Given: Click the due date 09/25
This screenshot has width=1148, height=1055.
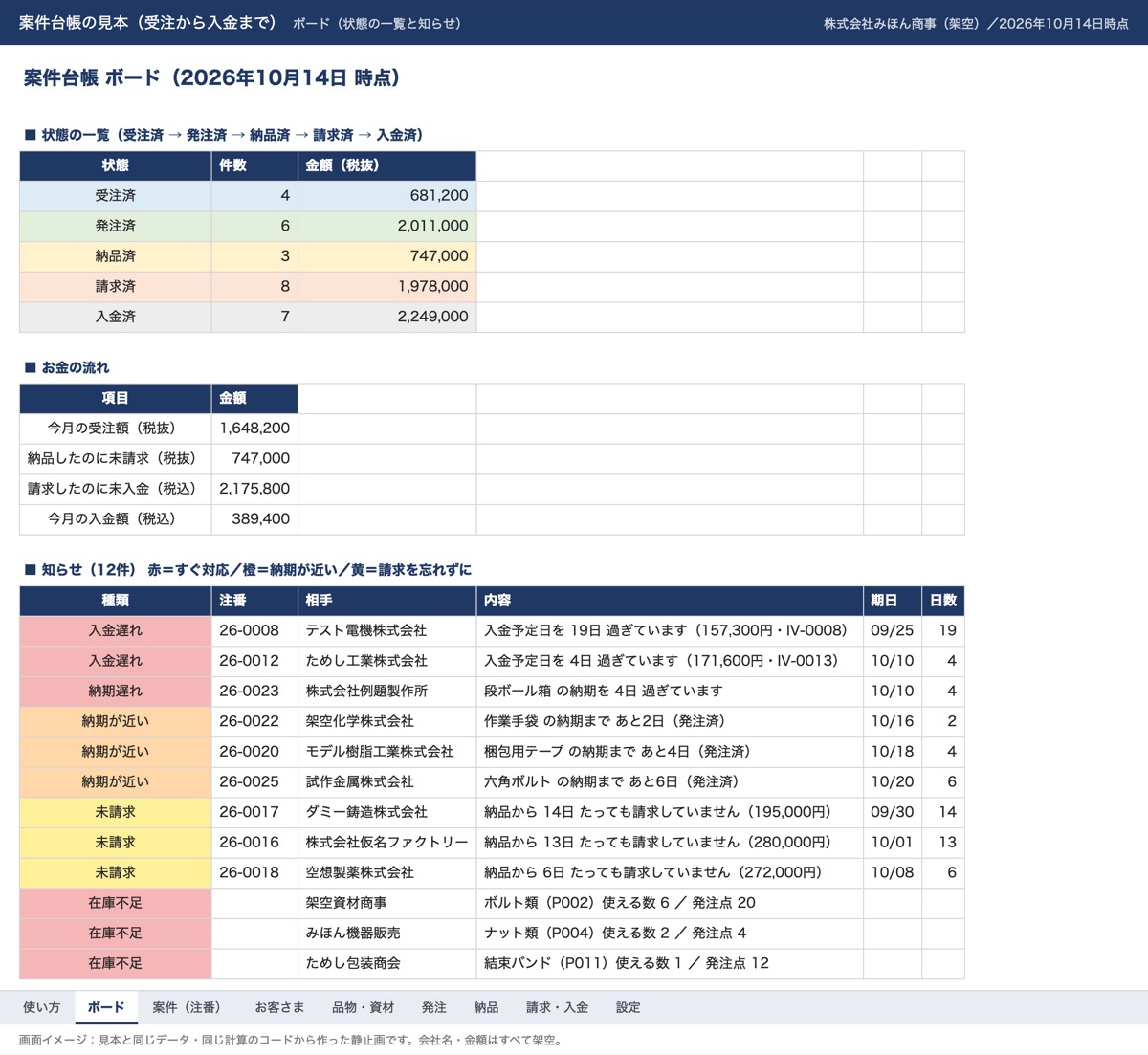Looking at the screenshot, I should (893, 630).
